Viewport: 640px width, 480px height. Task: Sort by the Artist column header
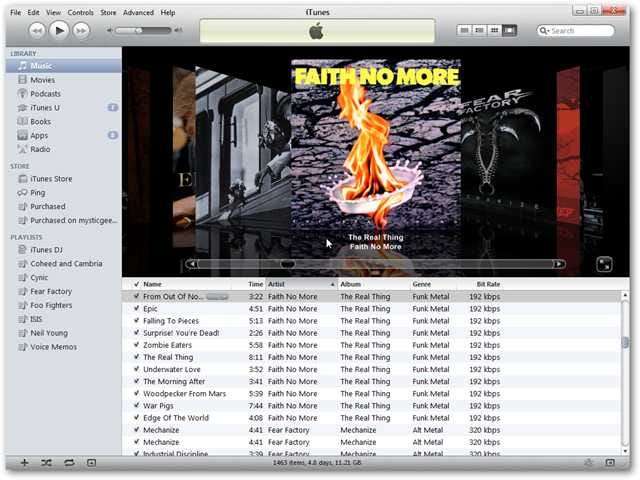[x=302, y=284]
